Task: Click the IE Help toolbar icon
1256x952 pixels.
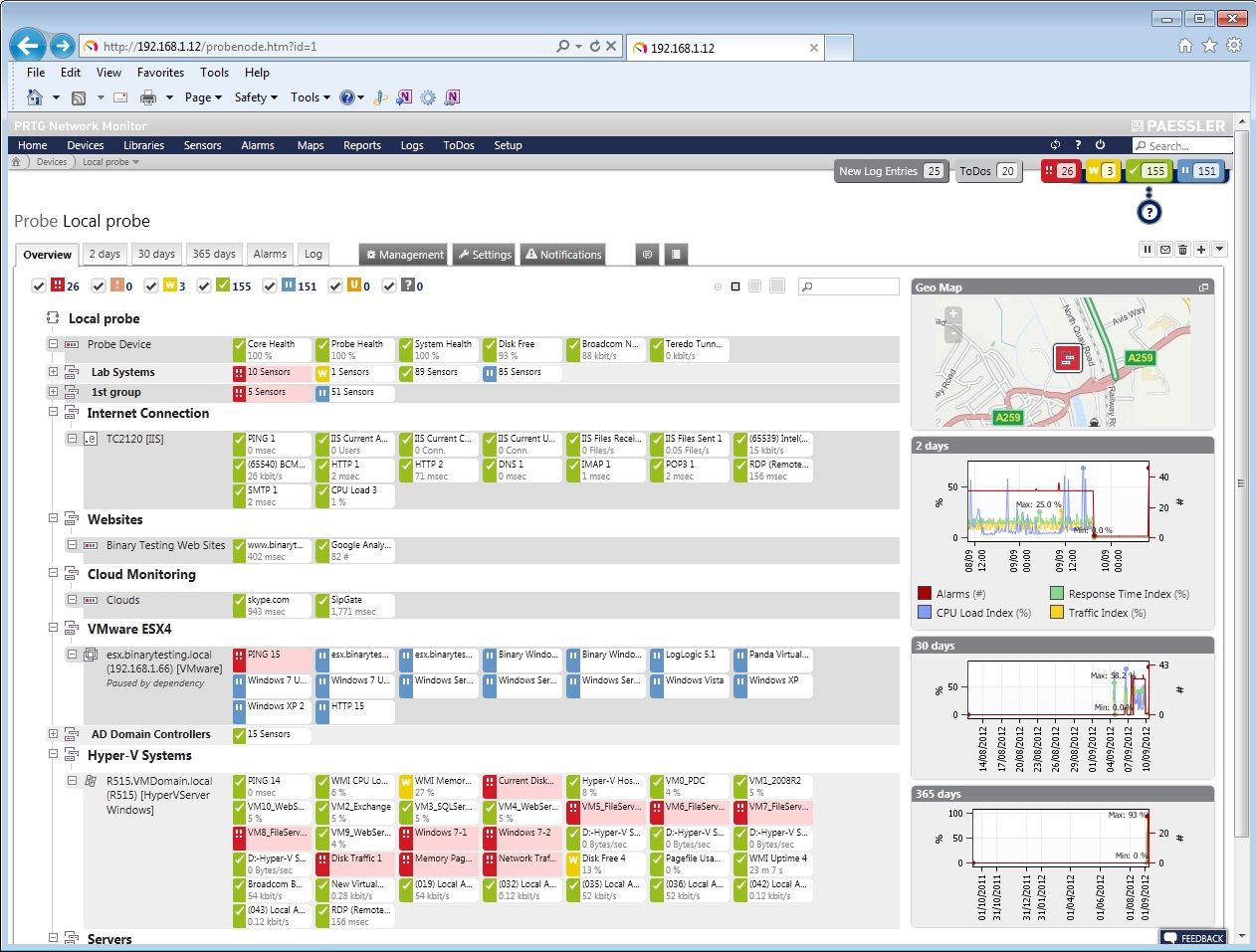Action: [x=346, y=97]
